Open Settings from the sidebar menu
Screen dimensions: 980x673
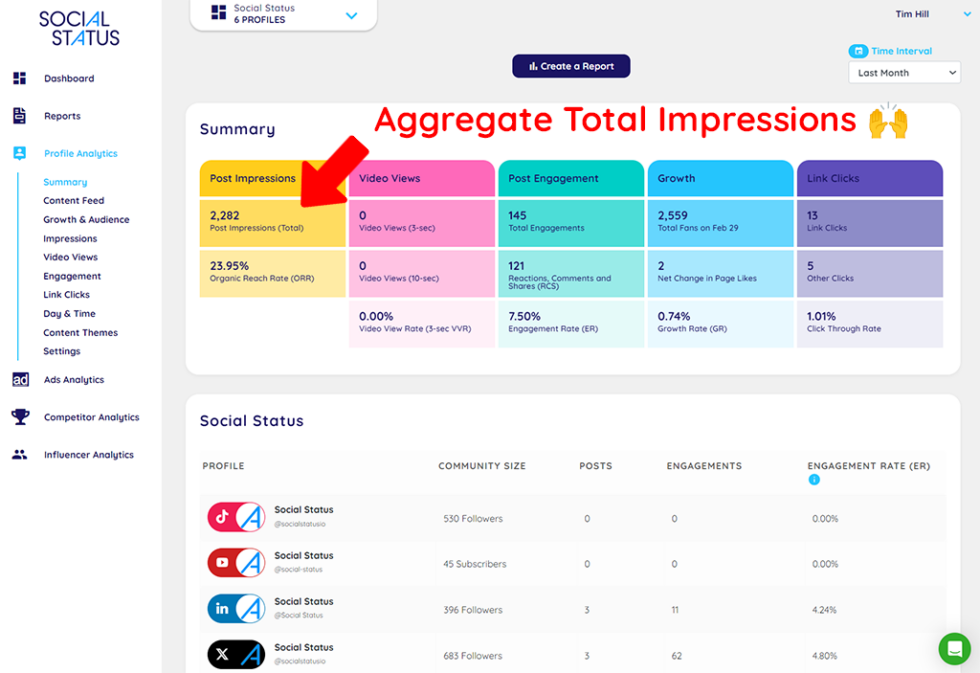[63, 351]
